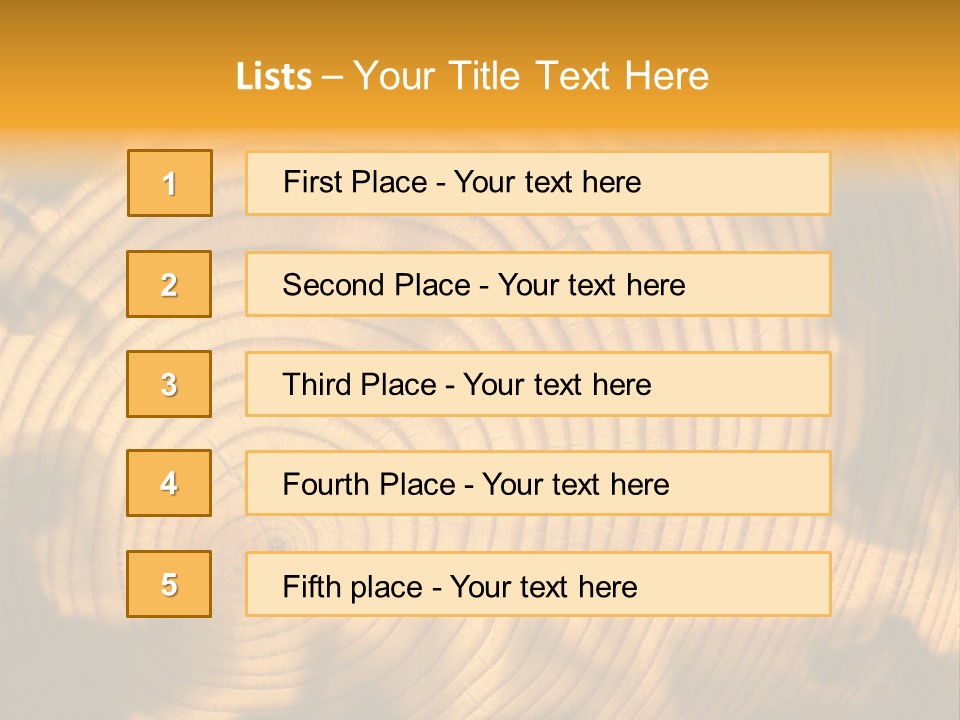Click the words 'Second Place' in the list
Image resolution: width=960 pixels, height=720 pixels.
(377, 285)
